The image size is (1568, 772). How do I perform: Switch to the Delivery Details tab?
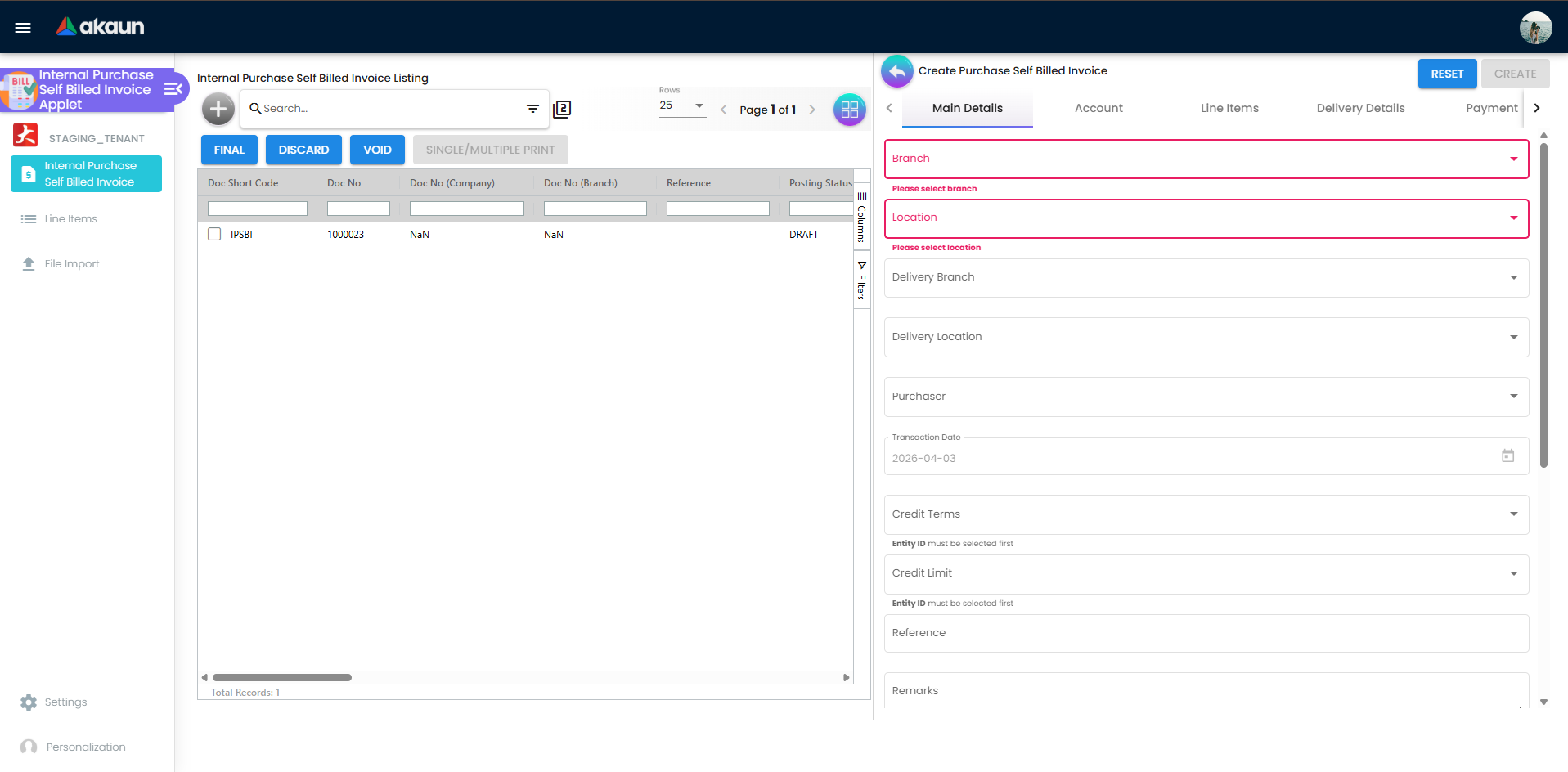1359,108
